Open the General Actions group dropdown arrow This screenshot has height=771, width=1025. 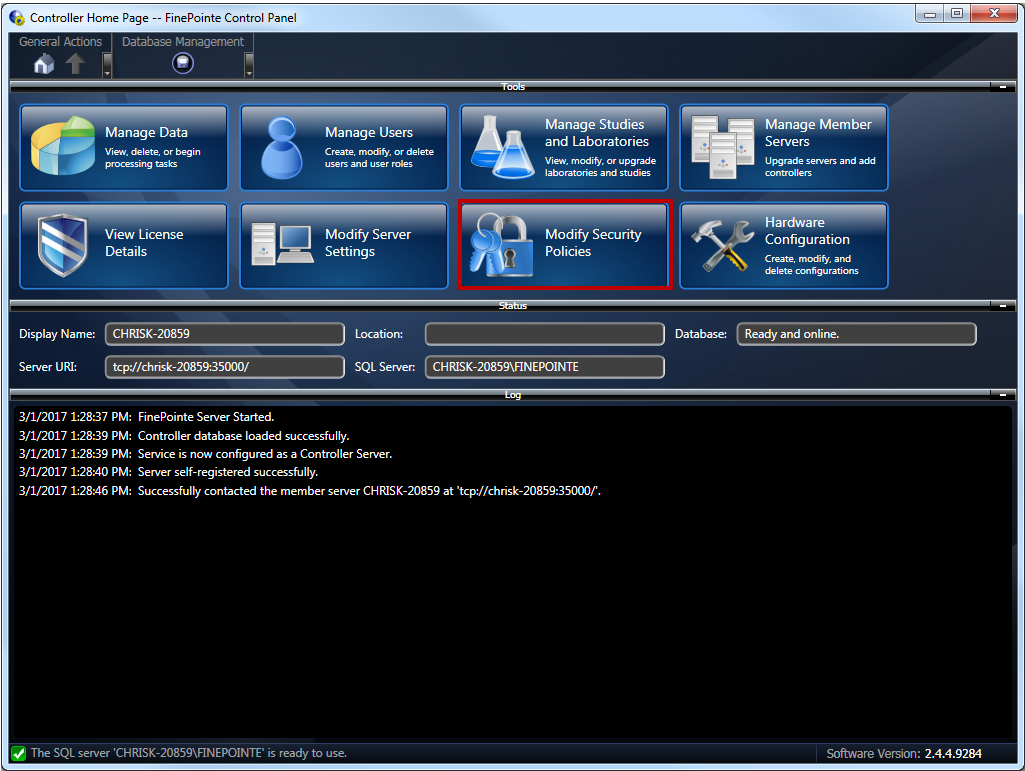[107, 65]
